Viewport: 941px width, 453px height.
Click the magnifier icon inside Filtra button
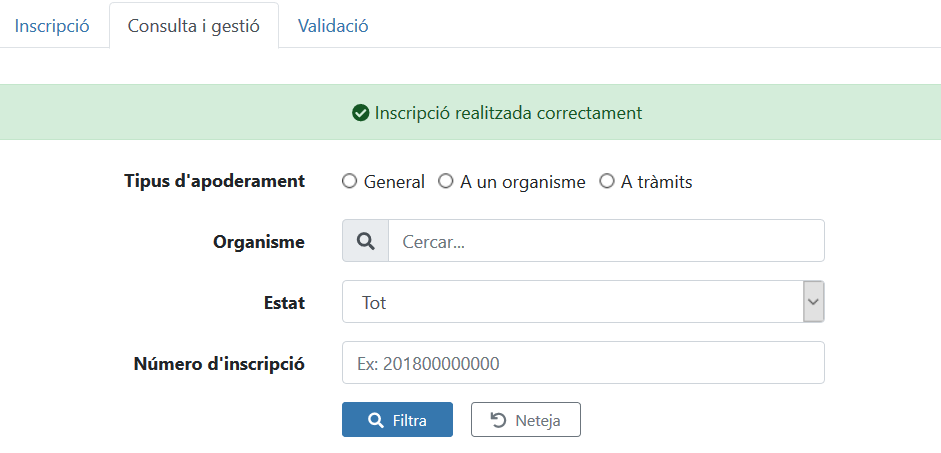click(x=376, y=421)
